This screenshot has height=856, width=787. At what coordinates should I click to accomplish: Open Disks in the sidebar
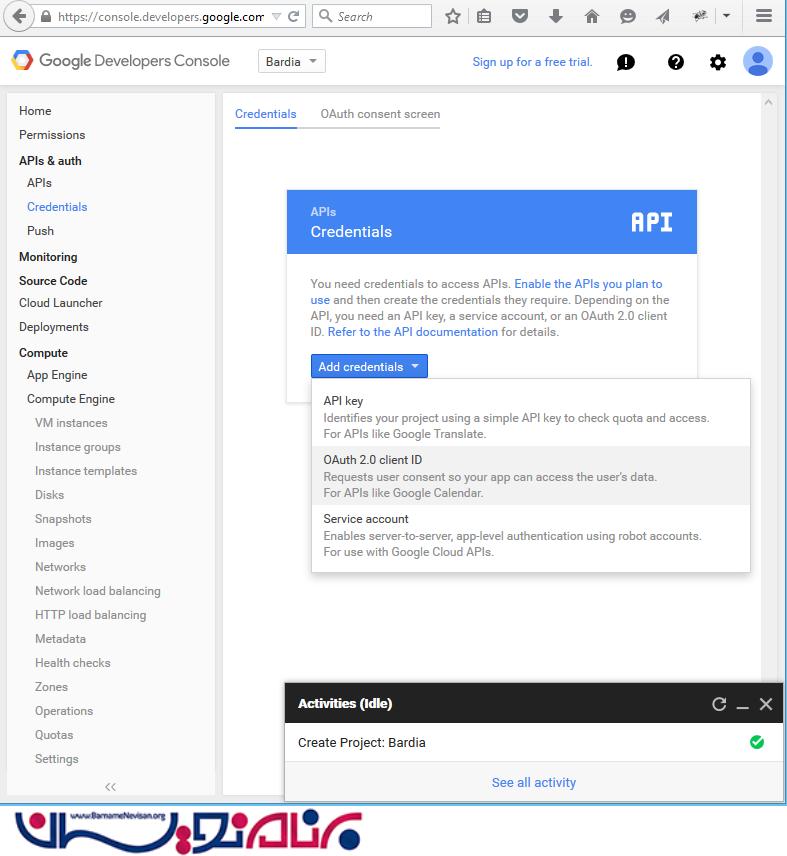click(x=50, y=495)
